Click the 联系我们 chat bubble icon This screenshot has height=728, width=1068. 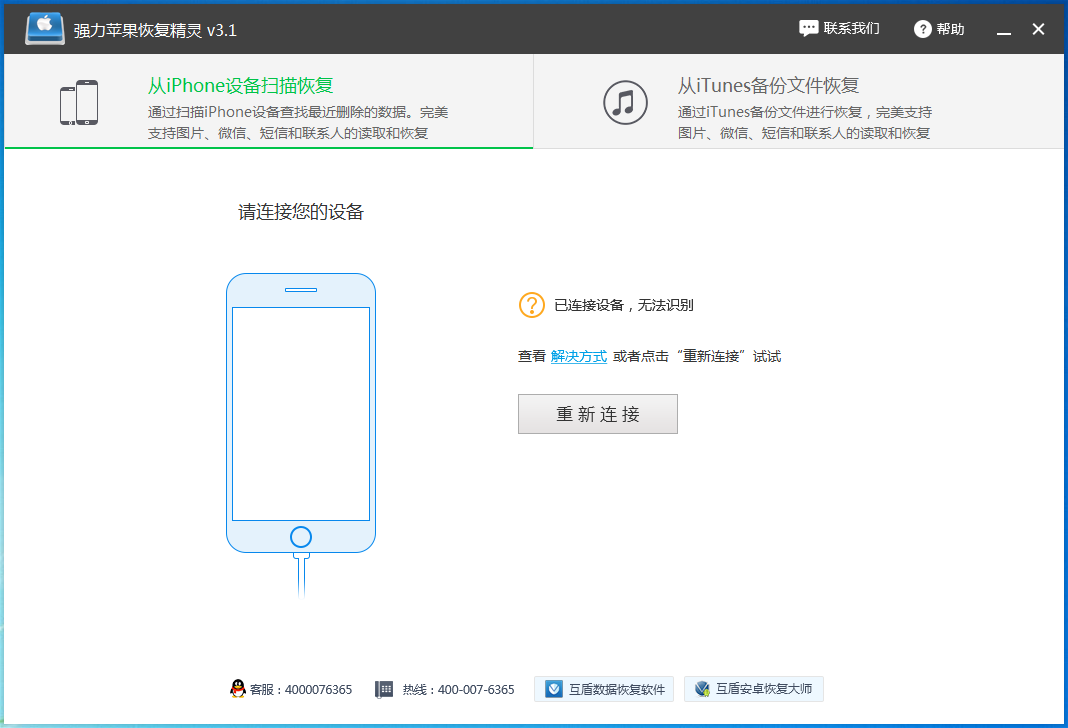(x=808, y=29)
